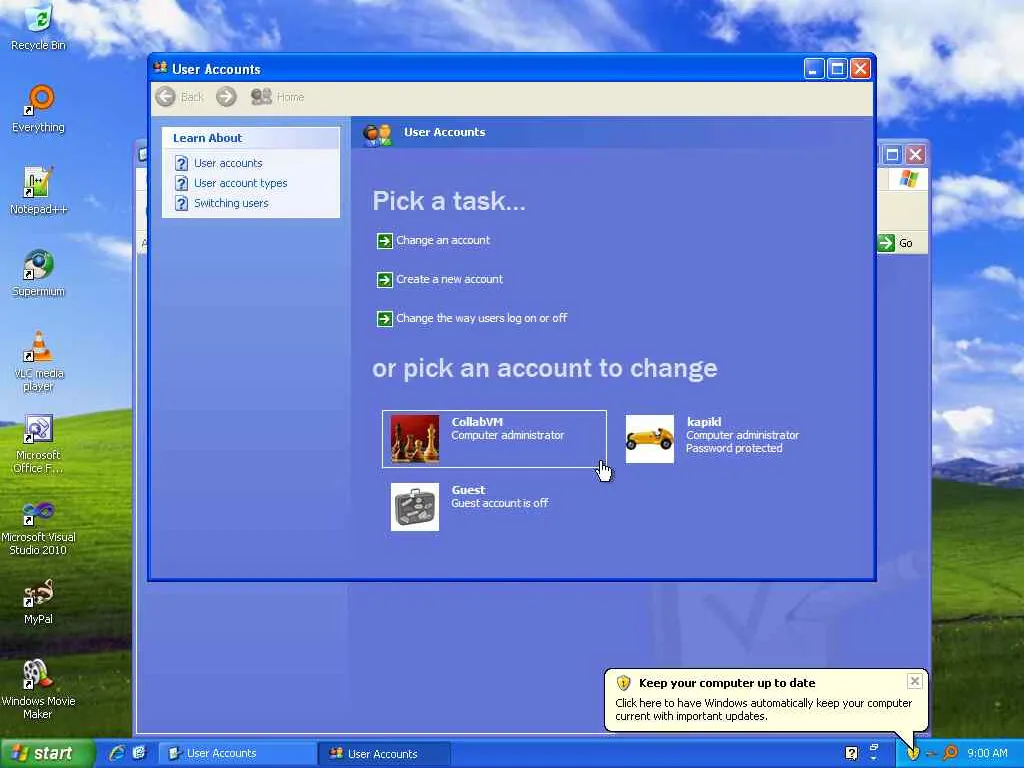Select the 'Create a new account' task

449,280
